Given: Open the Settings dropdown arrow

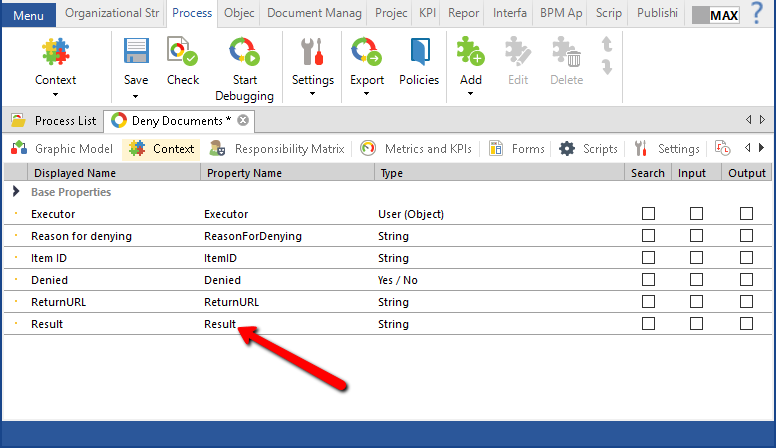Looking at the screenshot, I should (313, 95).
